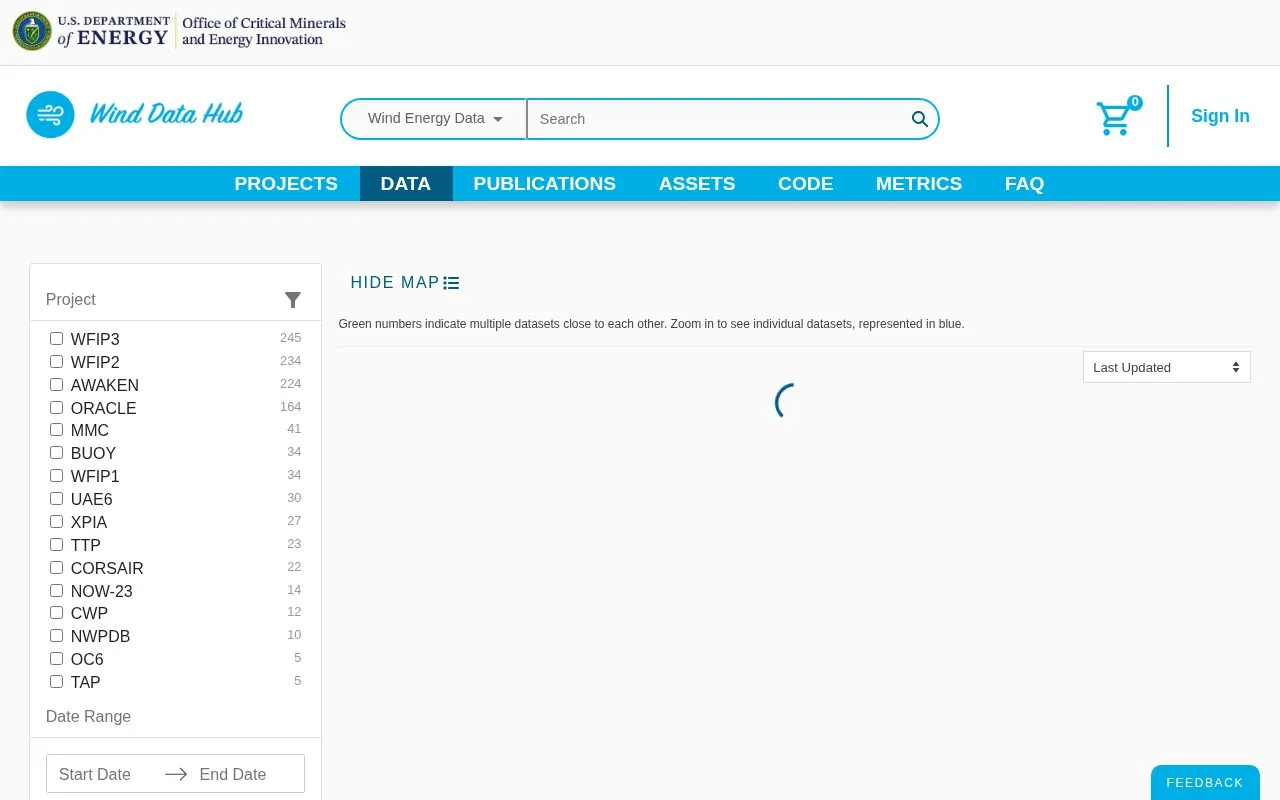Image resolution: width=1280 pixels, height=800 pixels.
Task: Open the FAQ navigation tab
Action: pyautogui.click(x=1025, y=184)
